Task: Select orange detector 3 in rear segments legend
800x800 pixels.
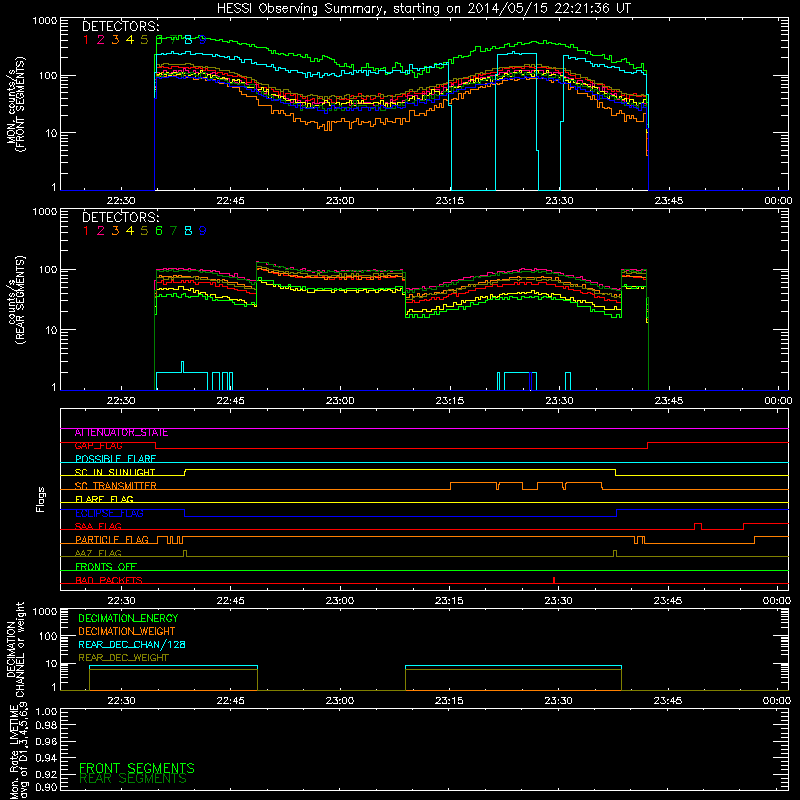Action: [x=115, y=231]
